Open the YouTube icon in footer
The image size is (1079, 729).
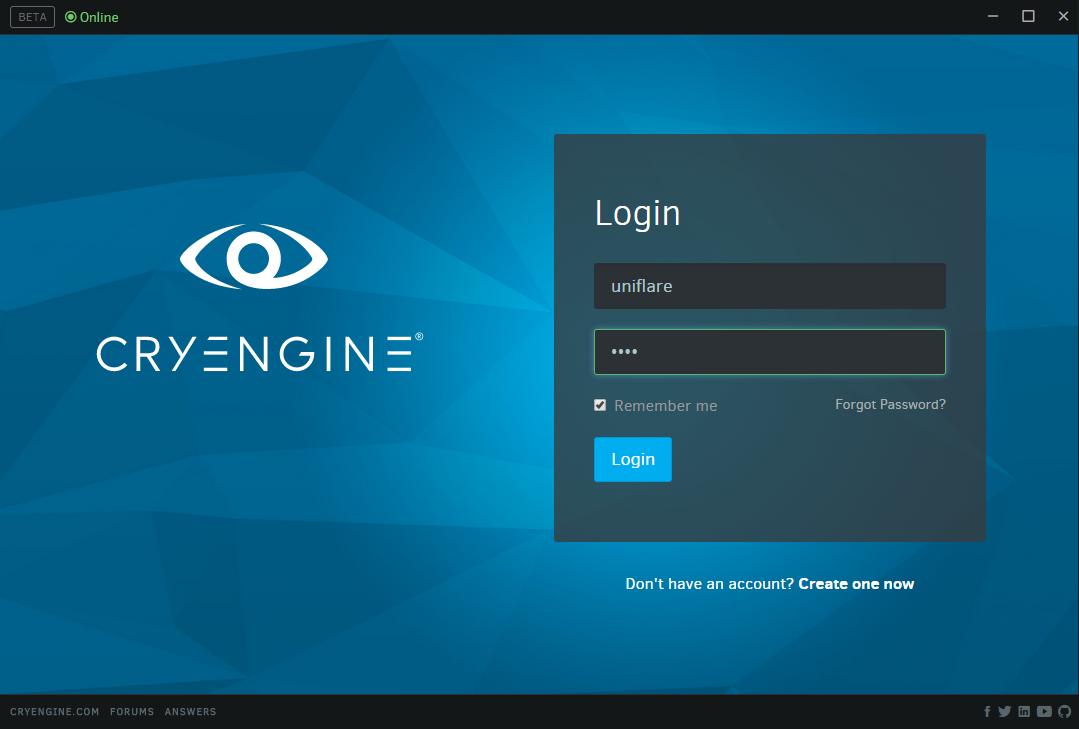pos(1044,712)
